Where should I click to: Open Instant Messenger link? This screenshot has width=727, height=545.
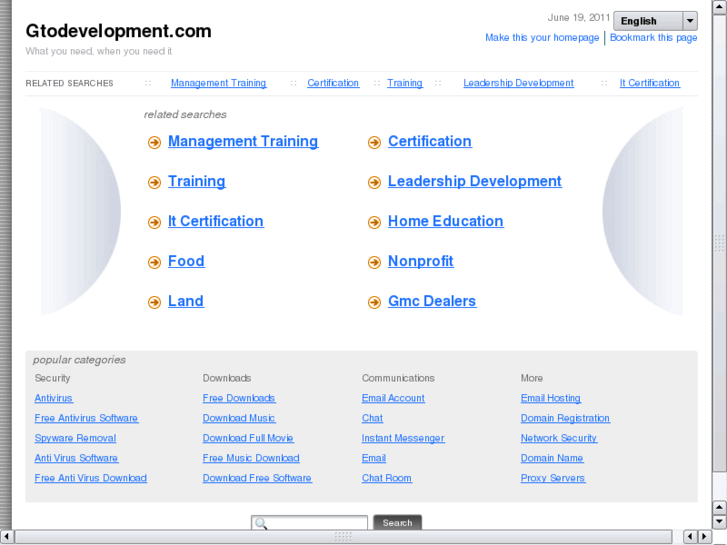point(403,438)
